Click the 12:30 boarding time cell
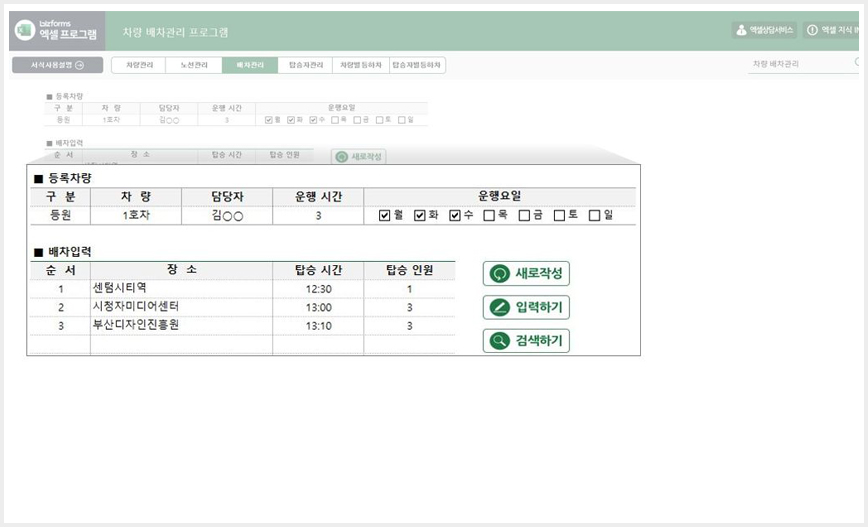Screen dimensions: 868x527 click(318, 289)
